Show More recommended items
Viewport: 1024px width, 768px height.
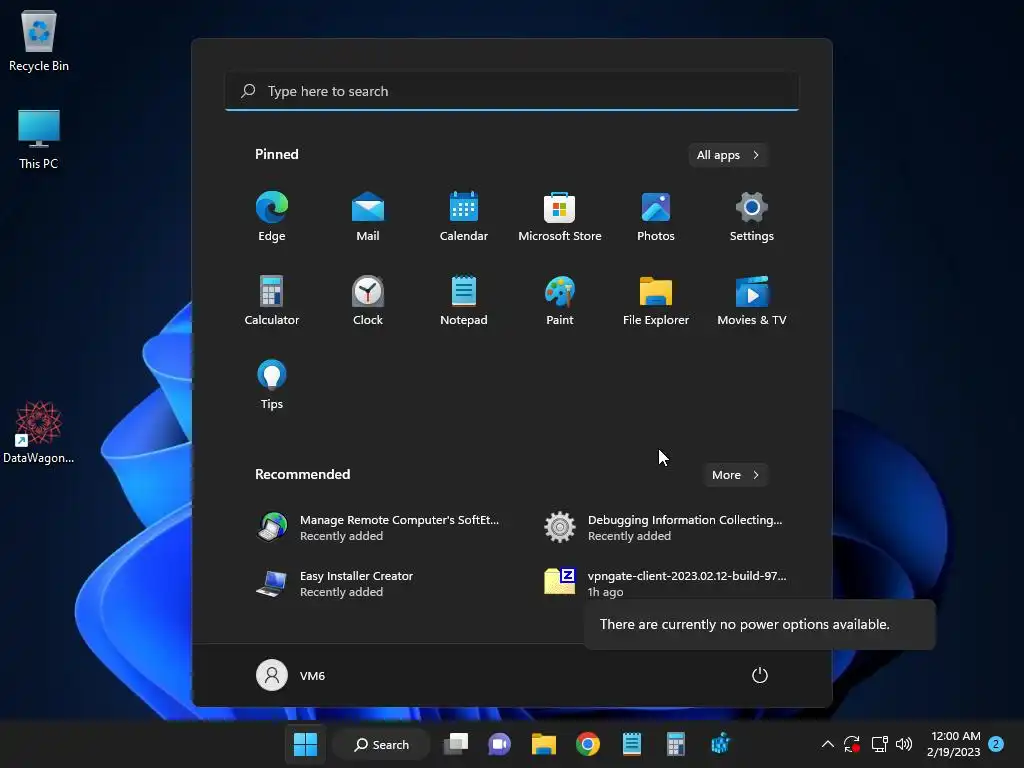click(736, 475)
